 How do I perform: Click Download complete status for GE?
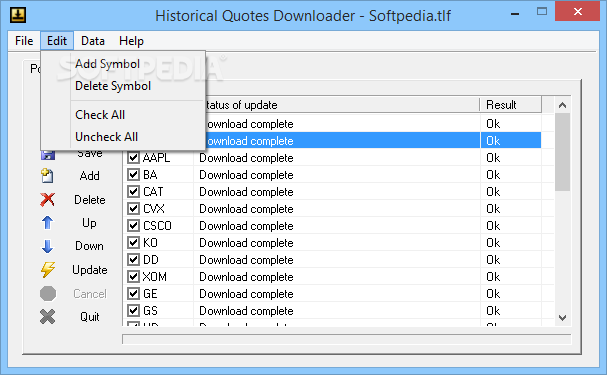(246, 294)
